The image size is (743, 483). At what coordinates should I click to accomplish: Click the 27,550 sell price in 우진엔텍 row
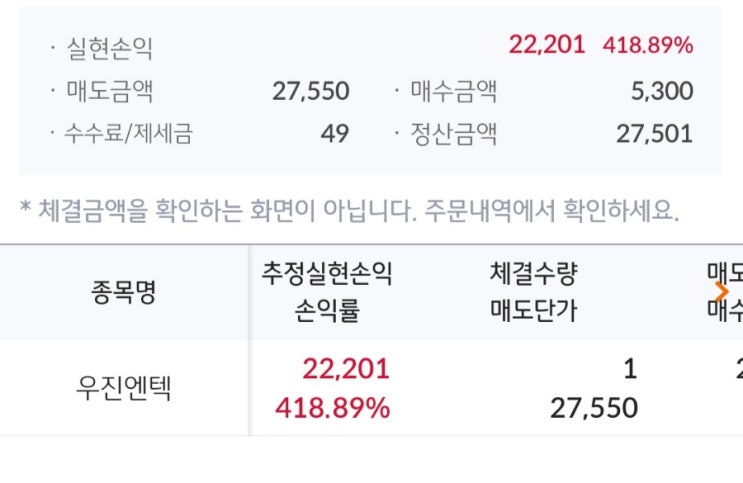[594, 408]
